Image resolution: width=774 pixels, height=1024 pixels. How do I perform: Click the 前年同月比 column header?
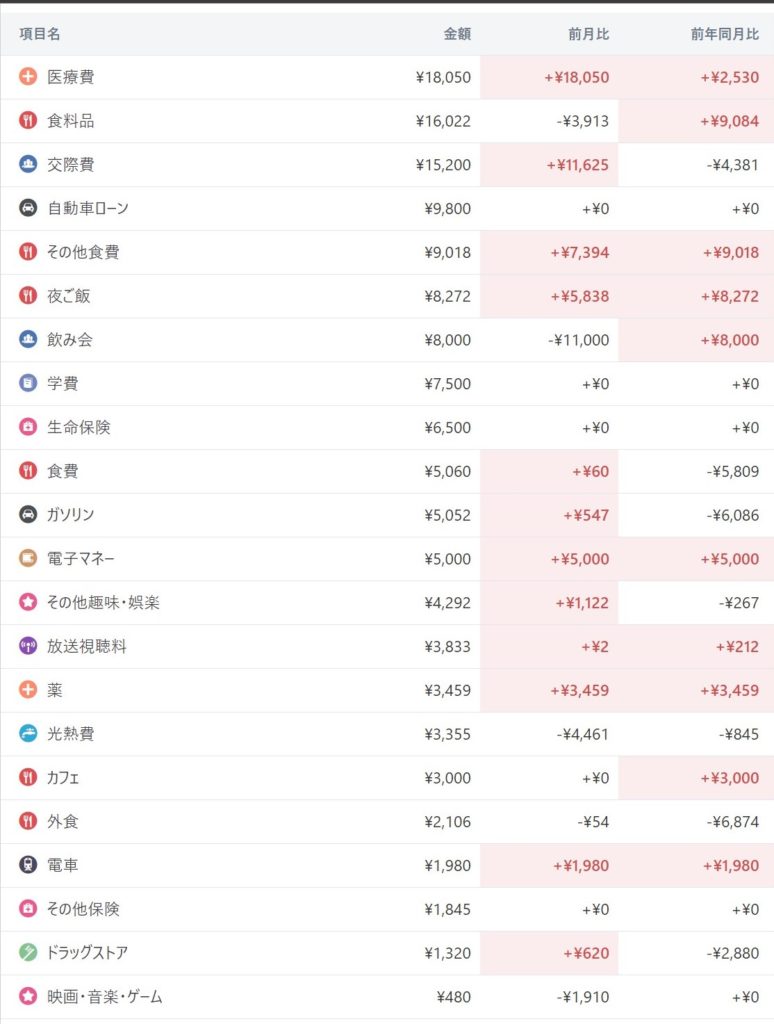(724, 34)
